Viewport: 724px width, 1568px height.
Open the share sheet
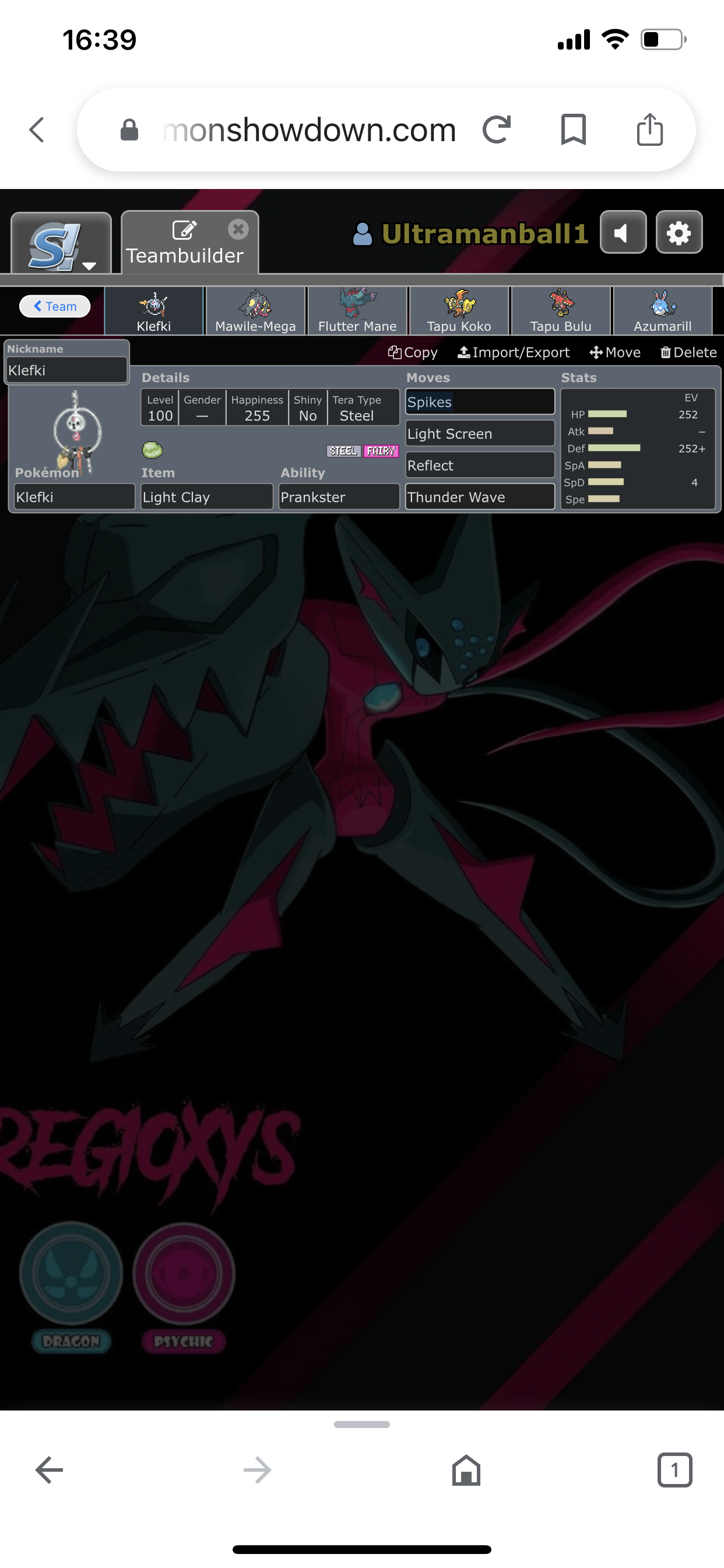(650, 129)
